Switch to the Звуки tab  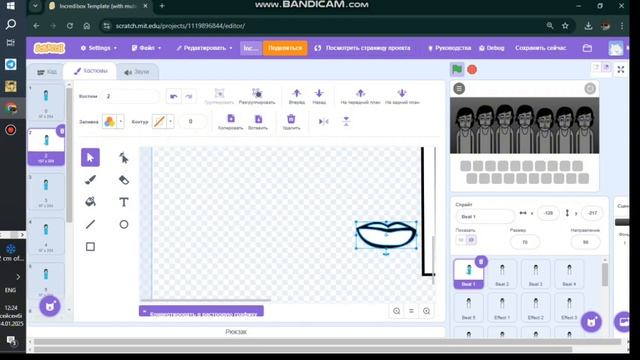[x=137, y=72]
